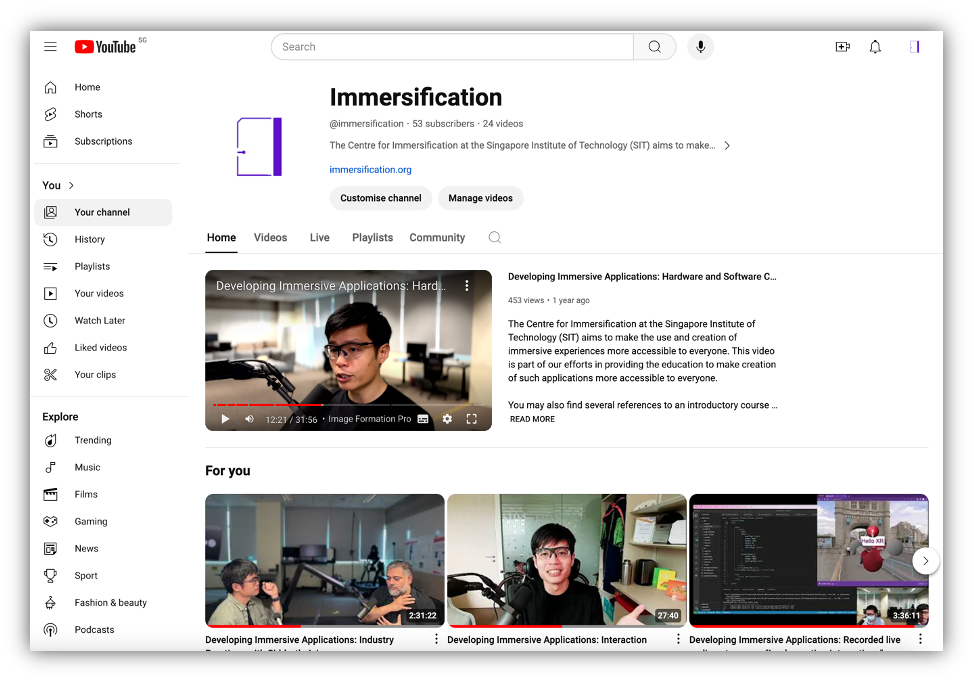Click Manage videos button
This screenshot has height=682, width=974.
[480, 198]
